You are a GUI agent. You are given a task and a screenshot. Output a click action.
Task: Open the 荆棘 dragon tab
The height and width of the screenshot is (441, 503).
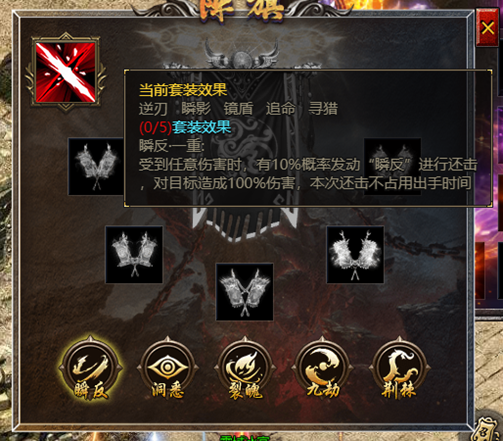click(x=400, y=369)
